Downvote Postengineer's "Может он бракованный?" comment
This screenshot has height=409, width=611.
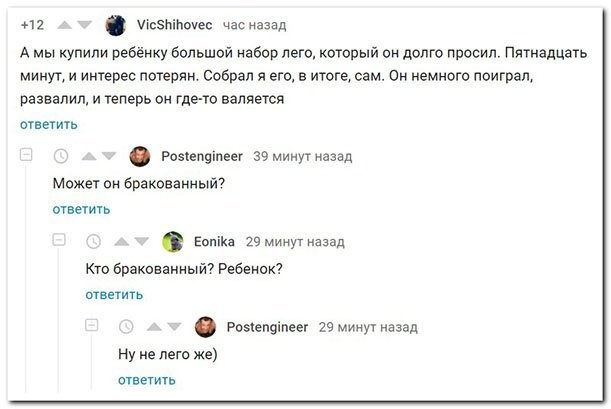coord(109,157)
